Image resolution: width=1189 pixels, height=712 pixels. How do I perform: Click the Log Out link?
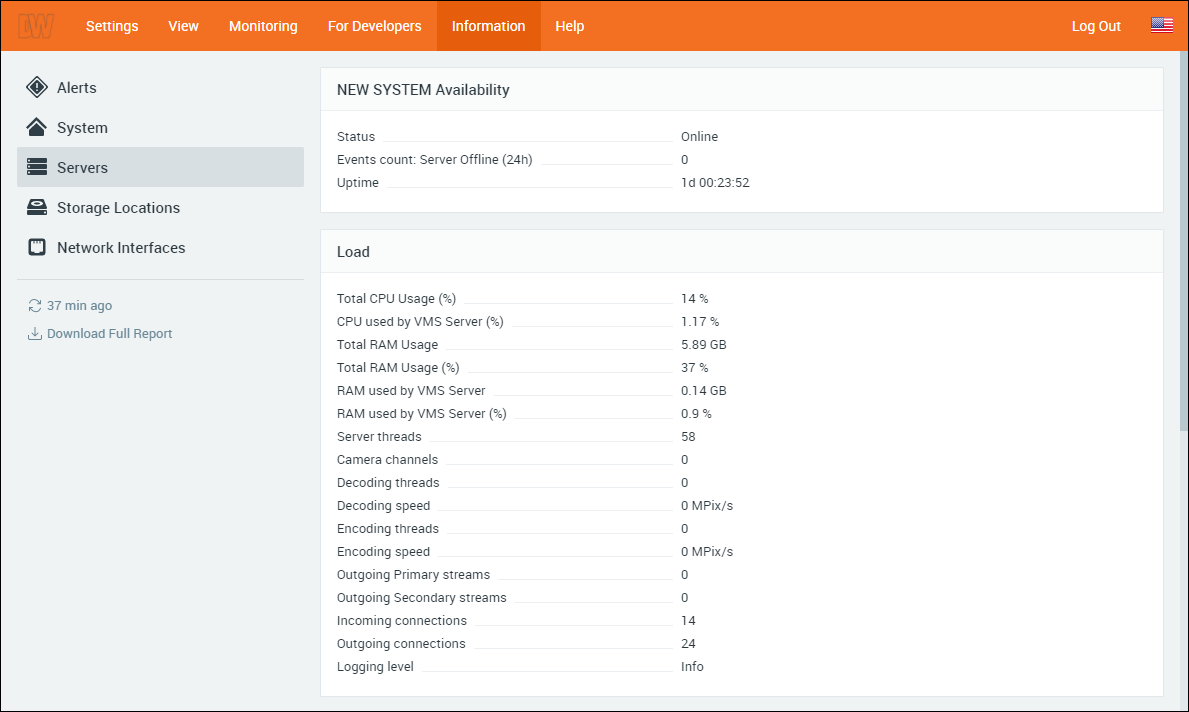click(x=1096, y=26)
